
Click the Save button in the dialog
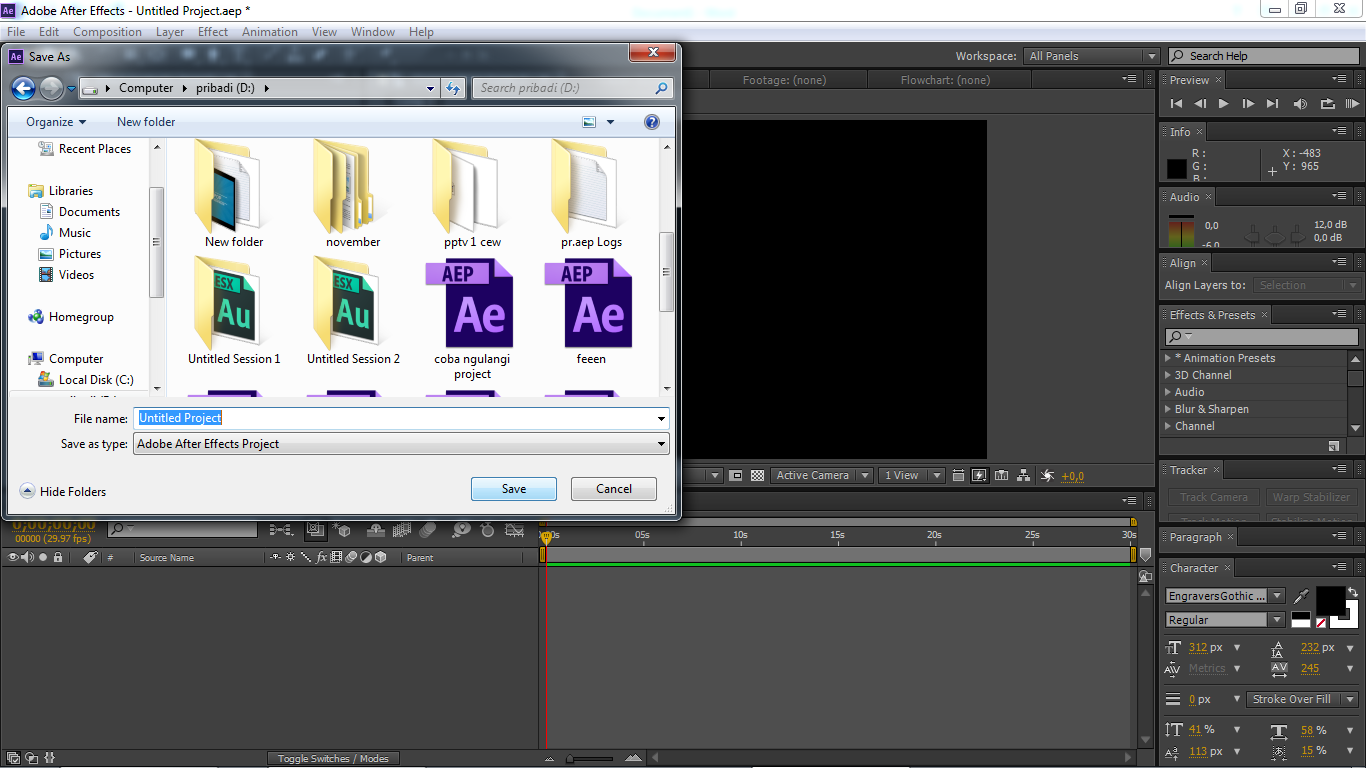click(513, 489)
